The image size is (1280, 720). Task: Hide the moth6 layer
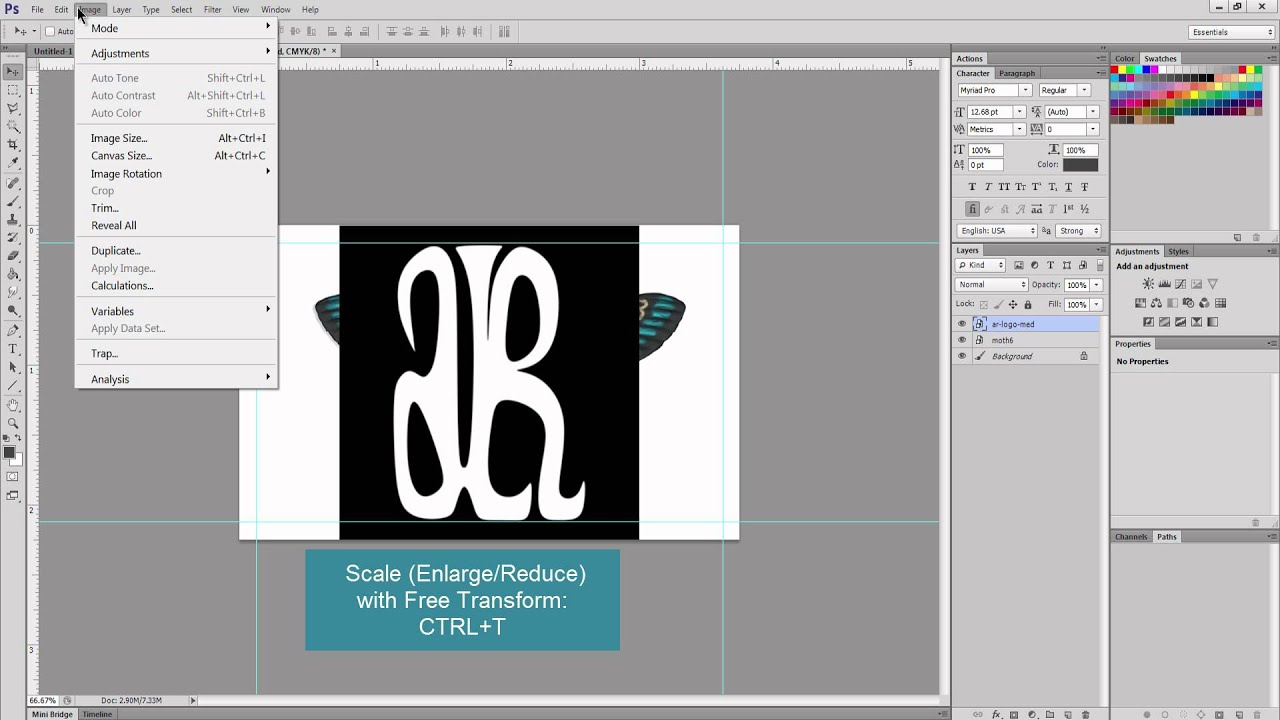point(962,340)
